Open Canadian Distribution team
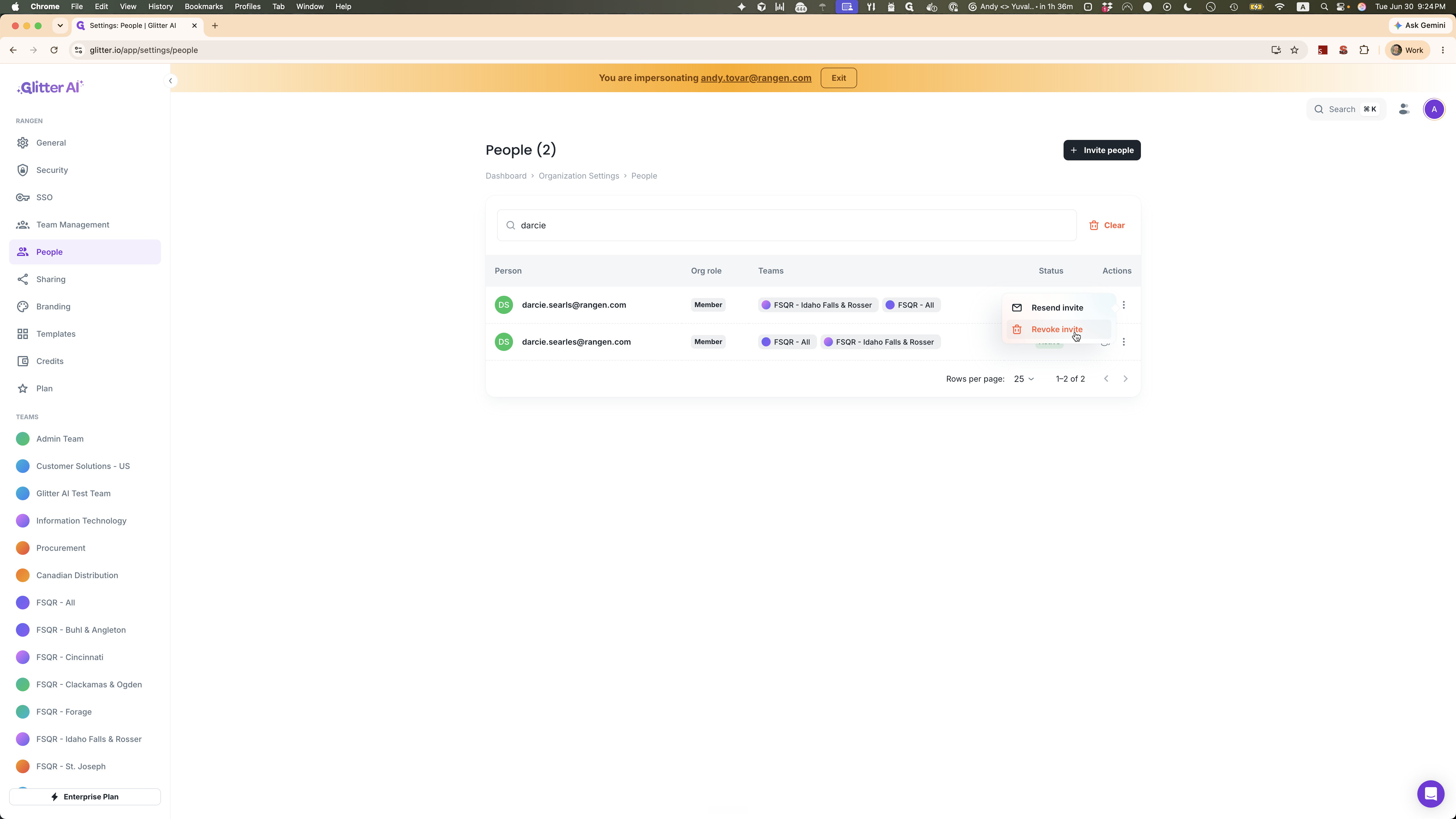The image size is (1456, 819). tap(85, 575)
